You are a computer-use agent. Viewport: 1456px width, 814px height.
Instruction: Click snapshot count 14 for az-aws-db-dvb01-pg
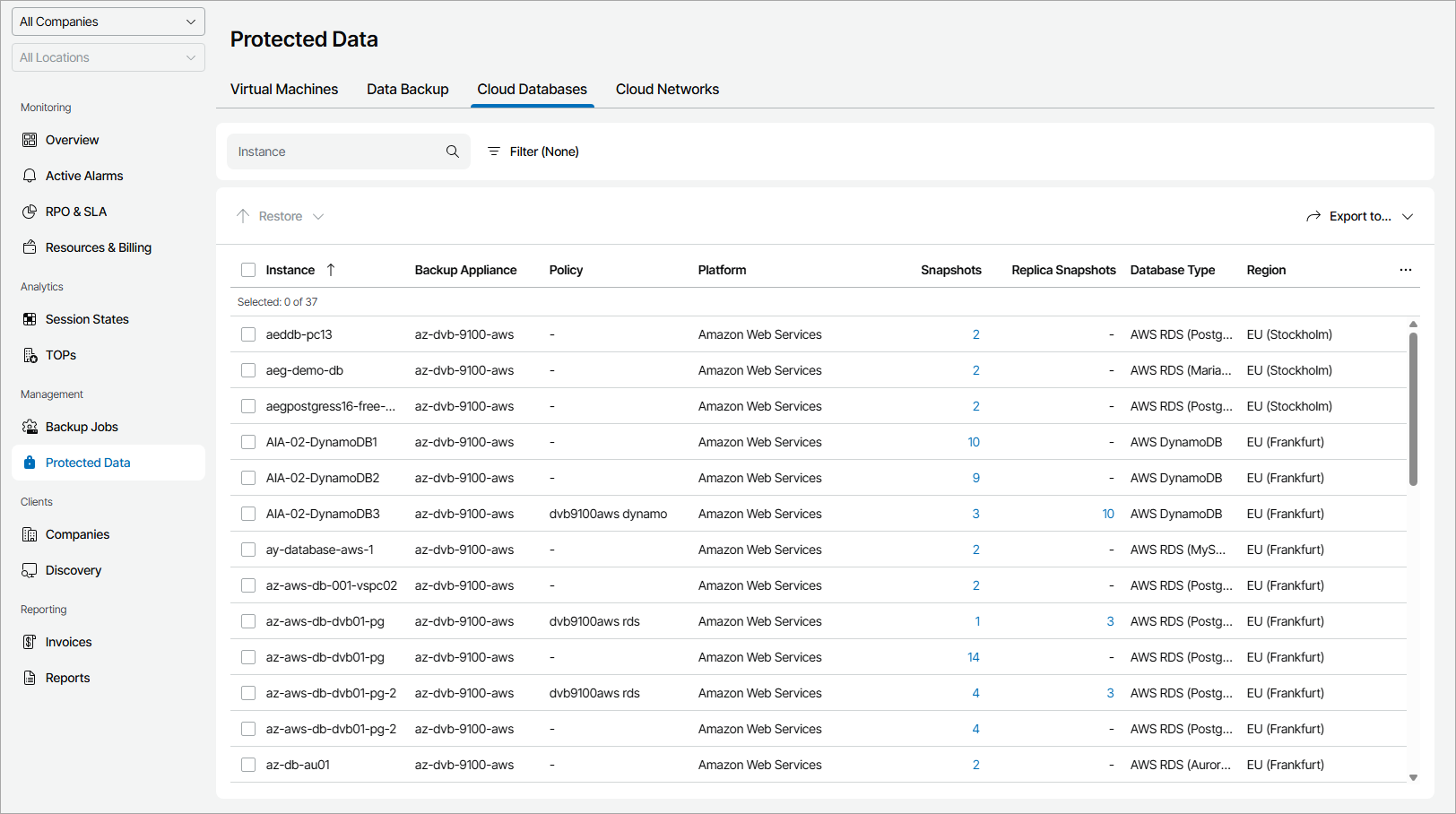pos(973,657)
